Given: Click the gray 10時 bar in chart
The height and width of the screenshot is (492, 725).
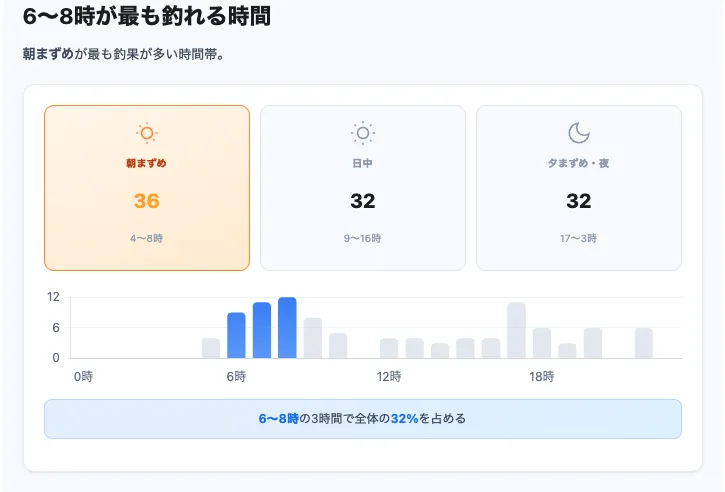Looking at the screenshot, I should point(338,345).
